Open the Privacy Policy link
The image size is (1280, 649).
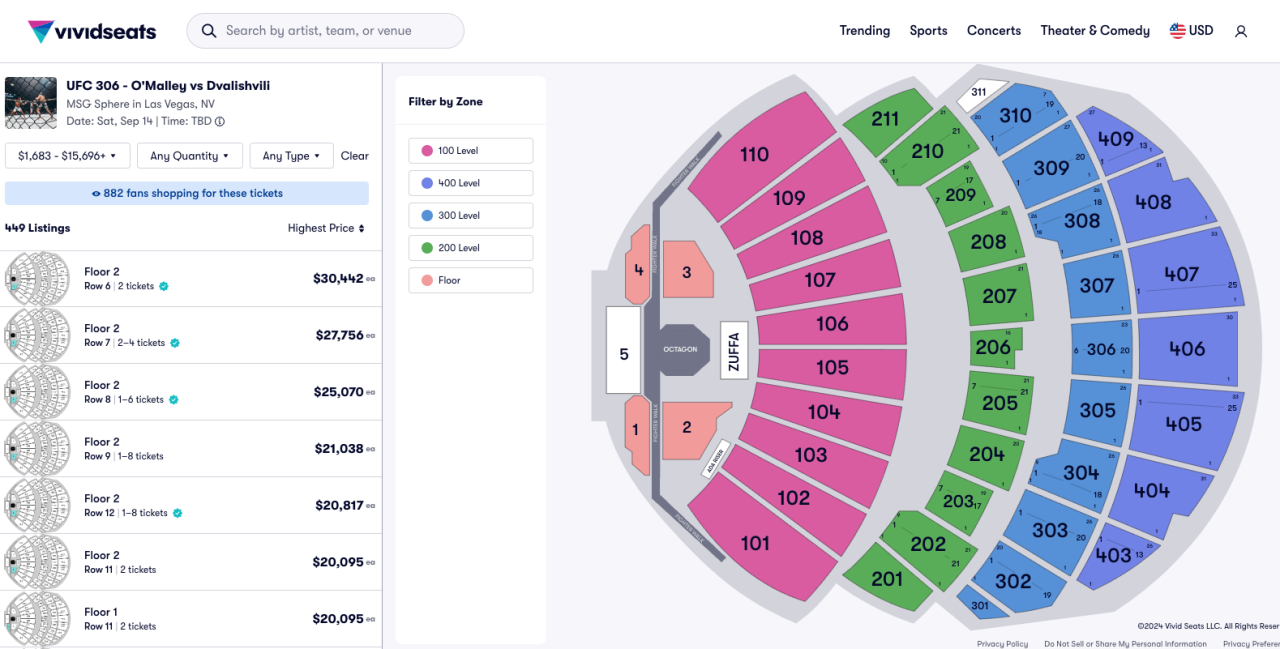click(x=1002, y=644)
